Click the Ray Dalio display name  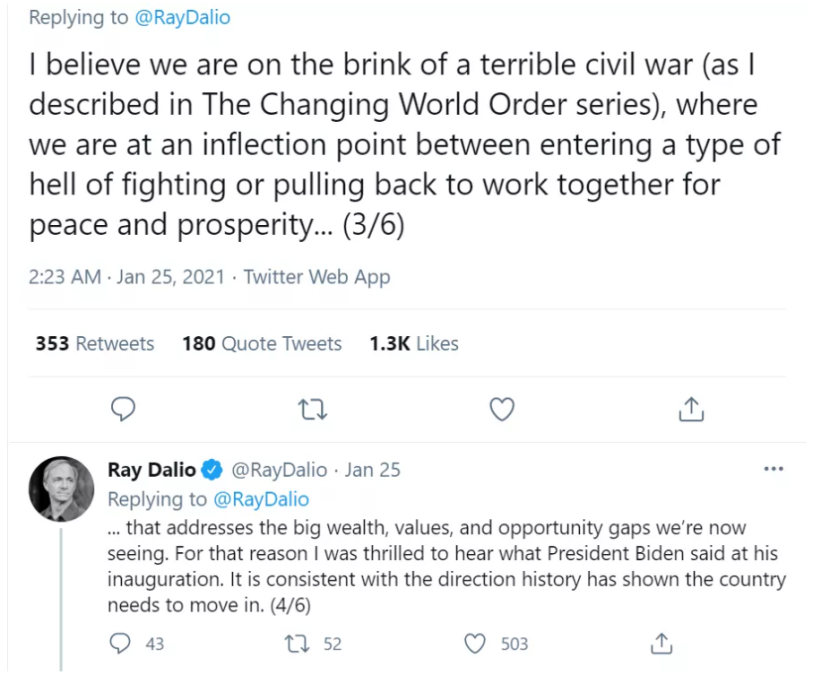152,469
